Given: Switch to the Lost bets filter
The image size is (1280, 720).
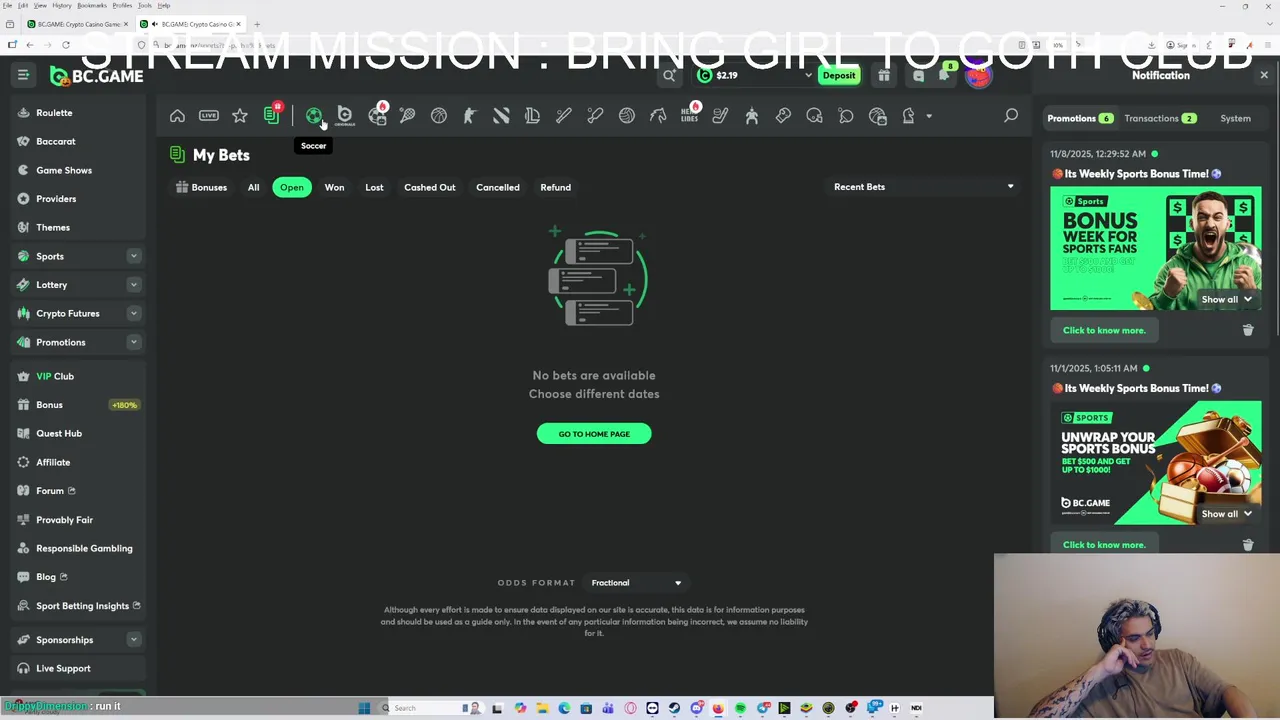Looking at the screenshot, I should point(374,187).
